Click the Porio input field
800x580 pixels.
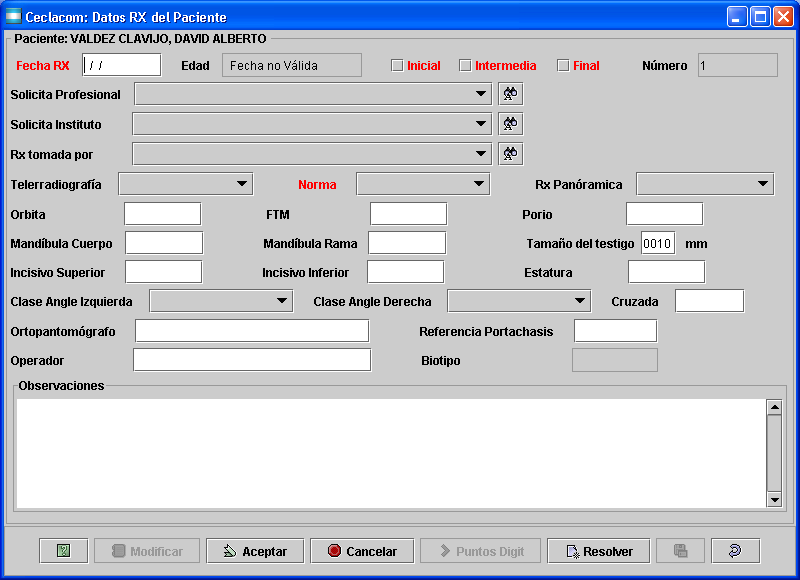click(x=665, y=214)
